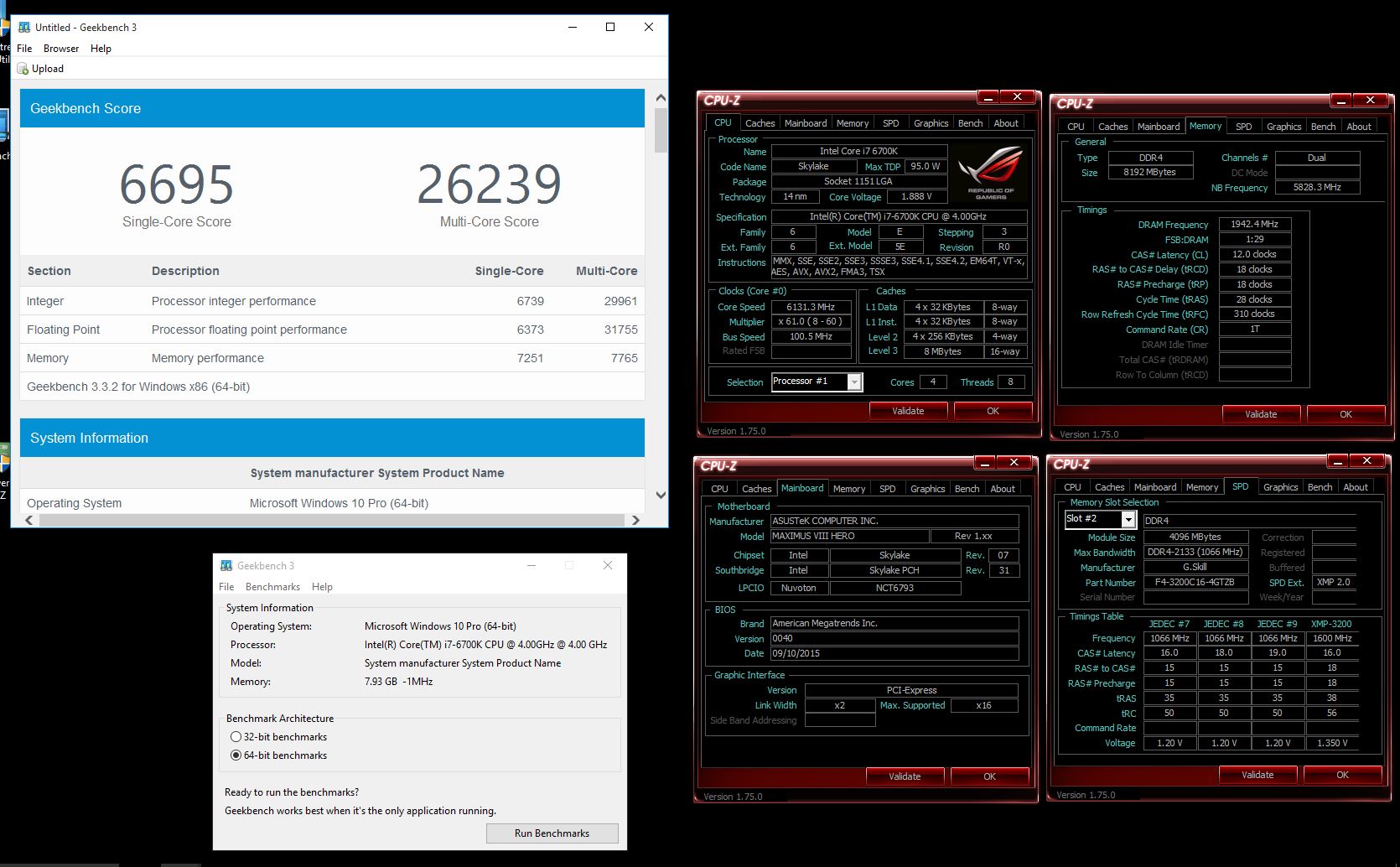
Task: Click the Geekbench 3 results window title icon
Action: 24,27
